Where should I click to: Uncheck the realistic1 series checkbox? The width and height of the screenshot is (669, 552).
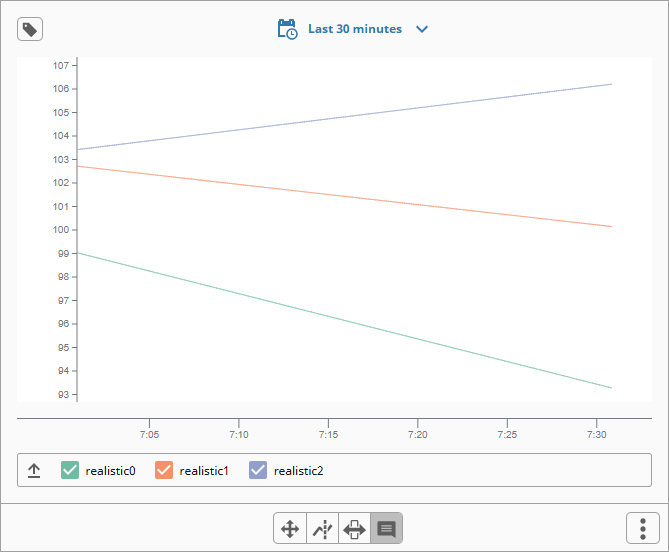(164, 470)
